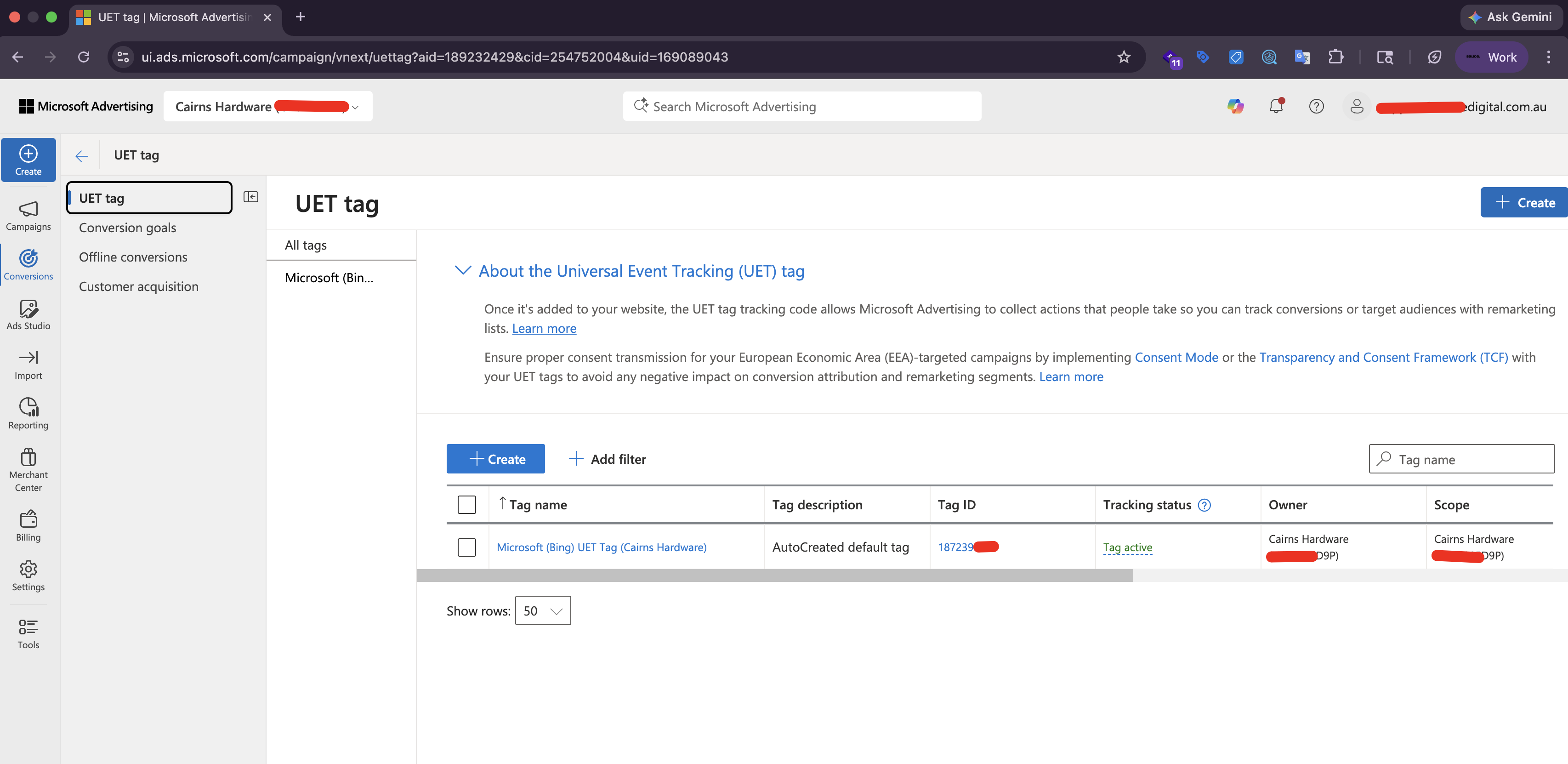The width and height of the screenshot is (1568, 764).
Task: Click the horizontal table scrollbar
Action: pyautogui.click(x=775, y=576)
